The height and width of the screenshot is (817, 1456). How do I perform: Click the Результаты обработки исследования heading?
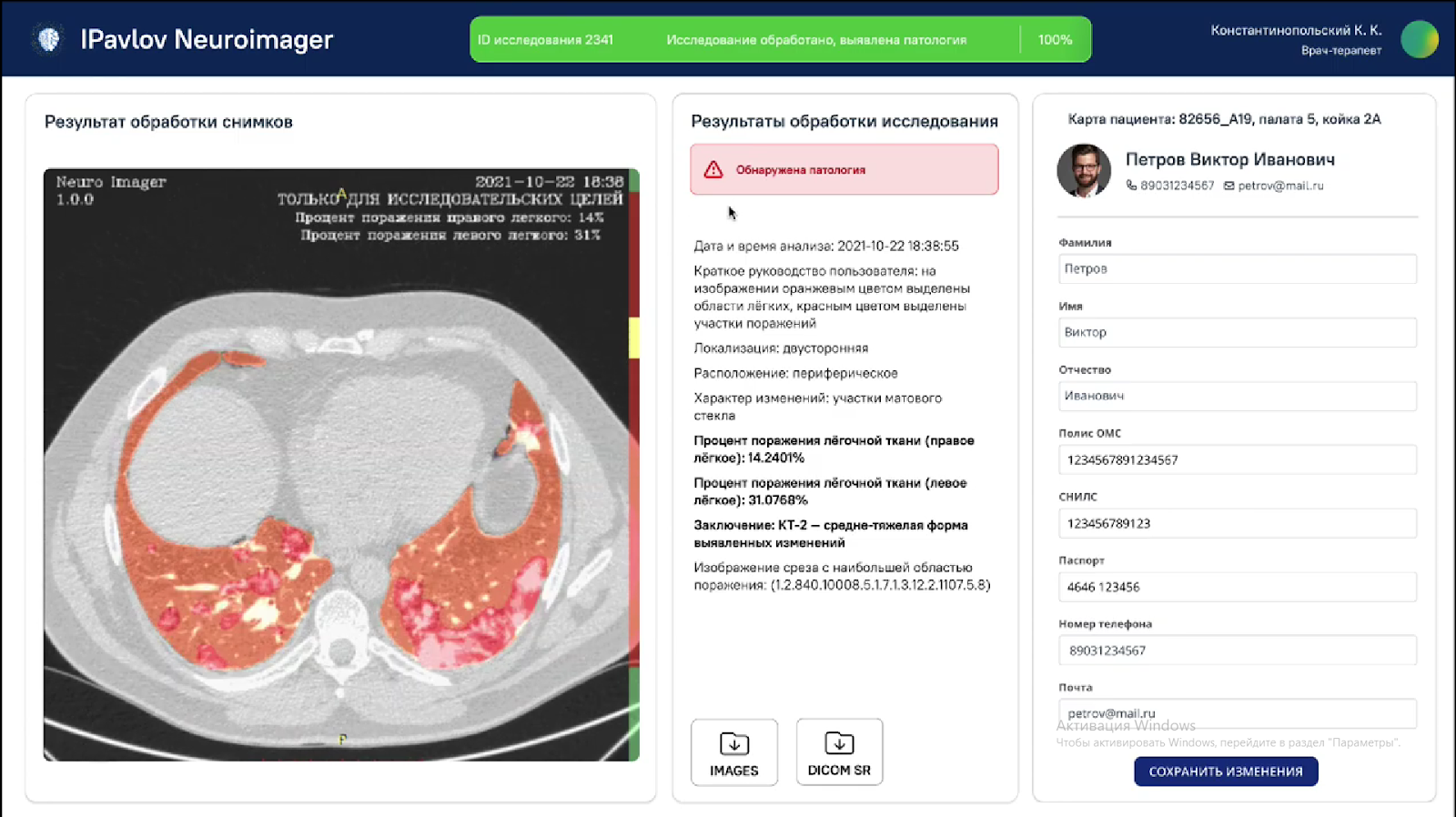point(844,121)
